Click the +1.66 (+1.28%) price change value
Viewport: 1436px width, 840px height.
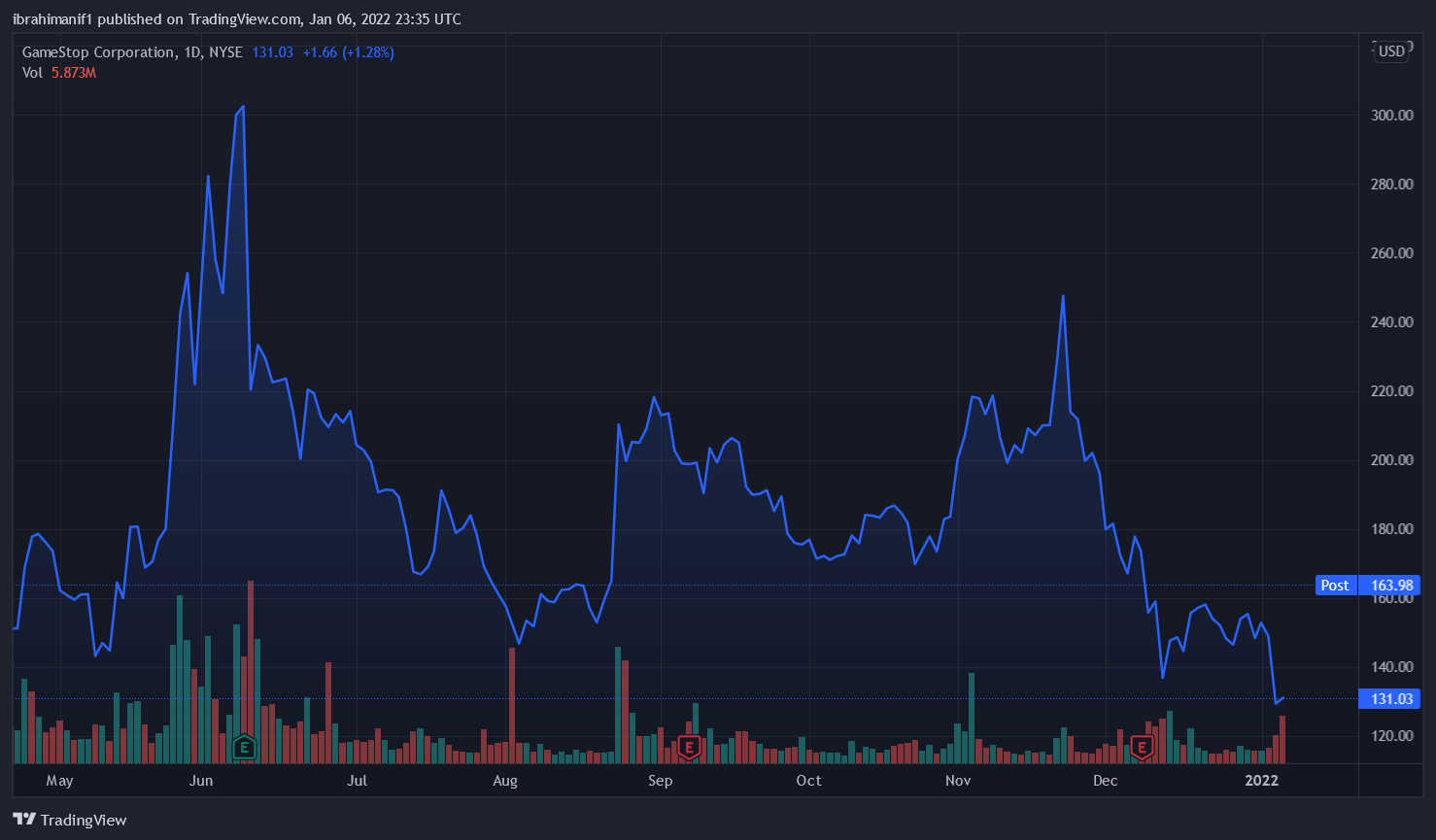[x=348, y=52]
